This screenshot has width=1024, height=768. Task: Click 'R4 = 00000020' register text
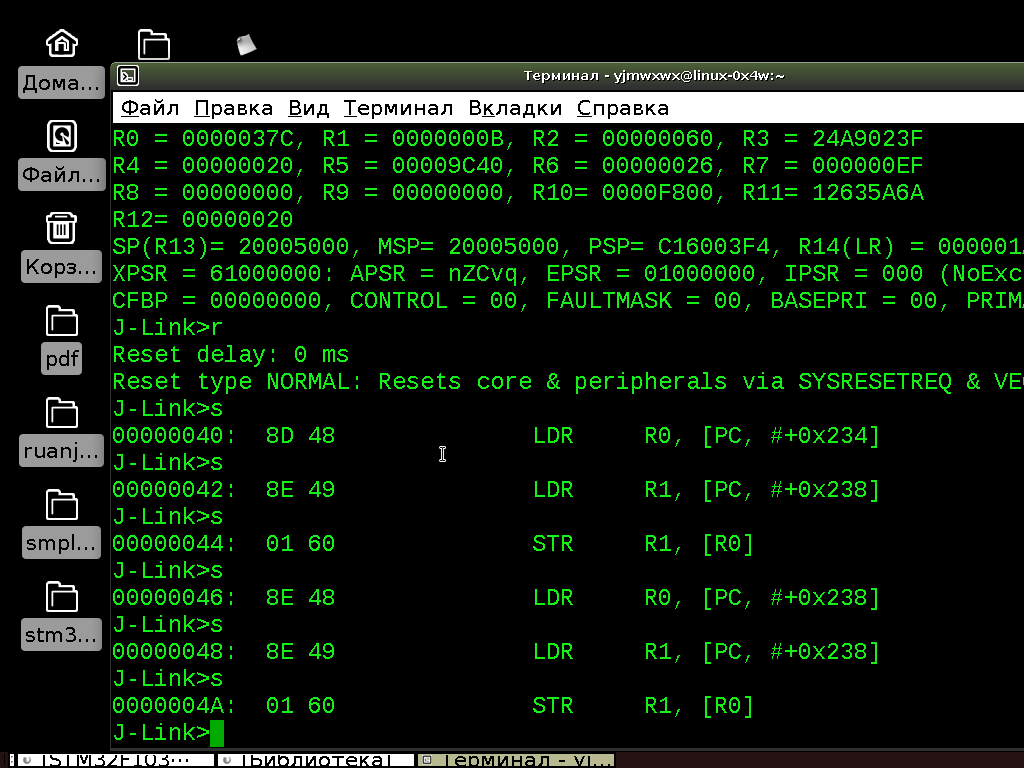tap(208, 166)
